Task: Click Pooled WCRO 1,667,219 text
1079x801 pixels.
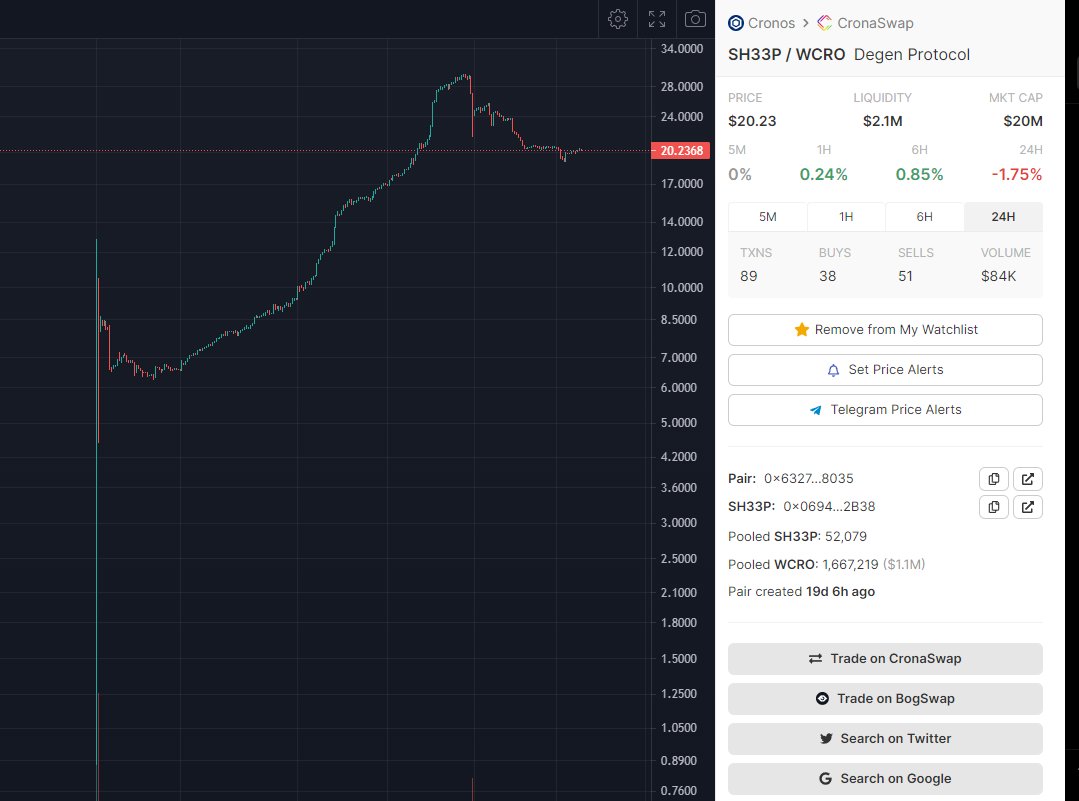Action: tap(826, 564)
